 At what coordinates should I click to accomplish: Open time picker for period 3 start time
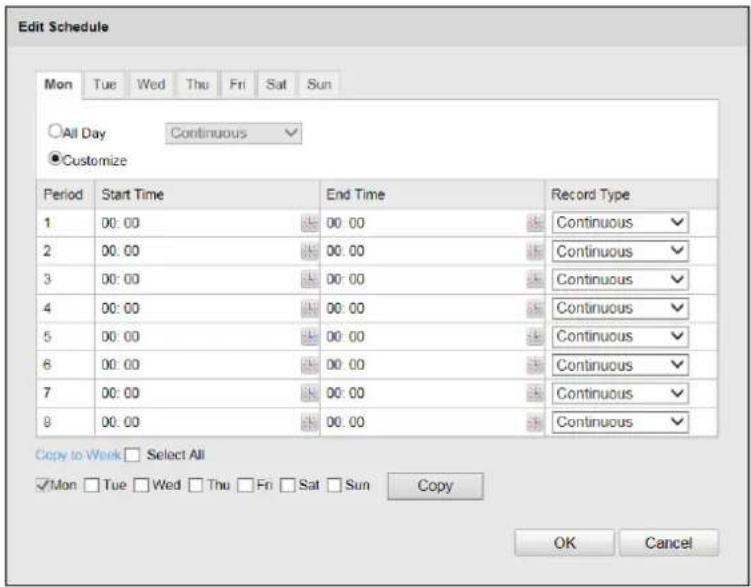pos(309,280)
